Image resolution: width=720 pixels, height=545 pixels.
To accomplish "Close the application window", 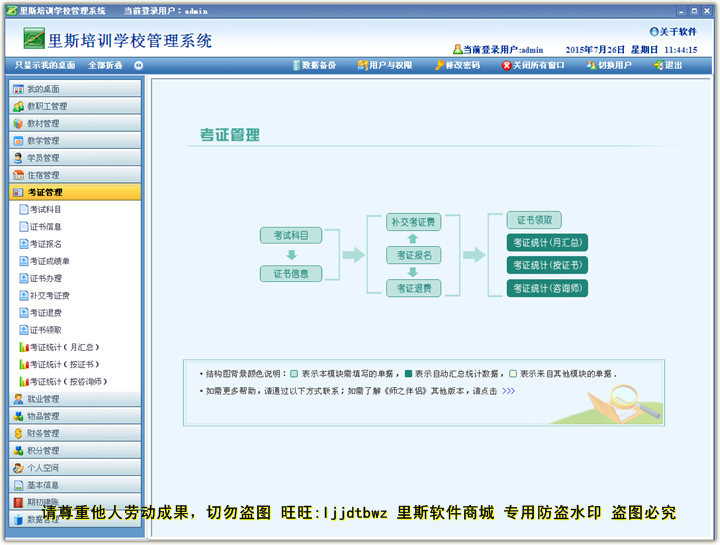I will coord(707,11).
